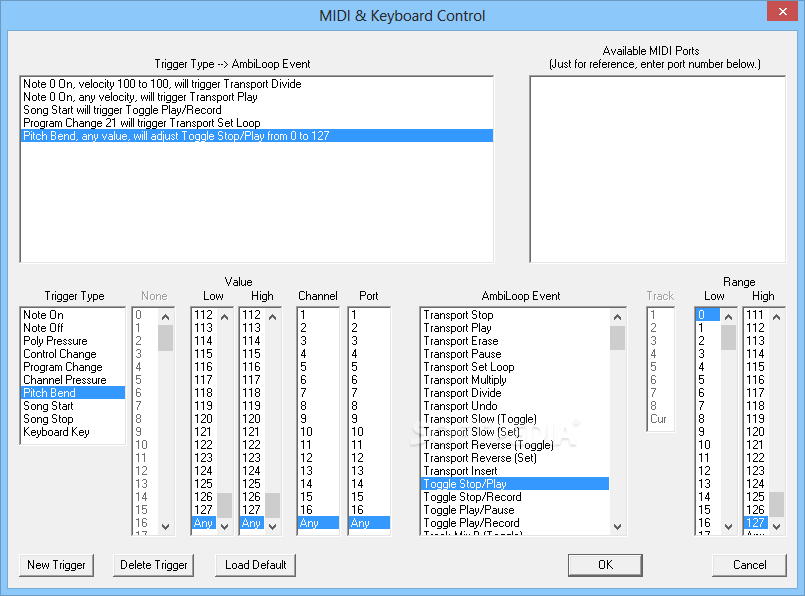Click the New Trigger button
This screenshot has width=805, height=596.
[56, 565]
